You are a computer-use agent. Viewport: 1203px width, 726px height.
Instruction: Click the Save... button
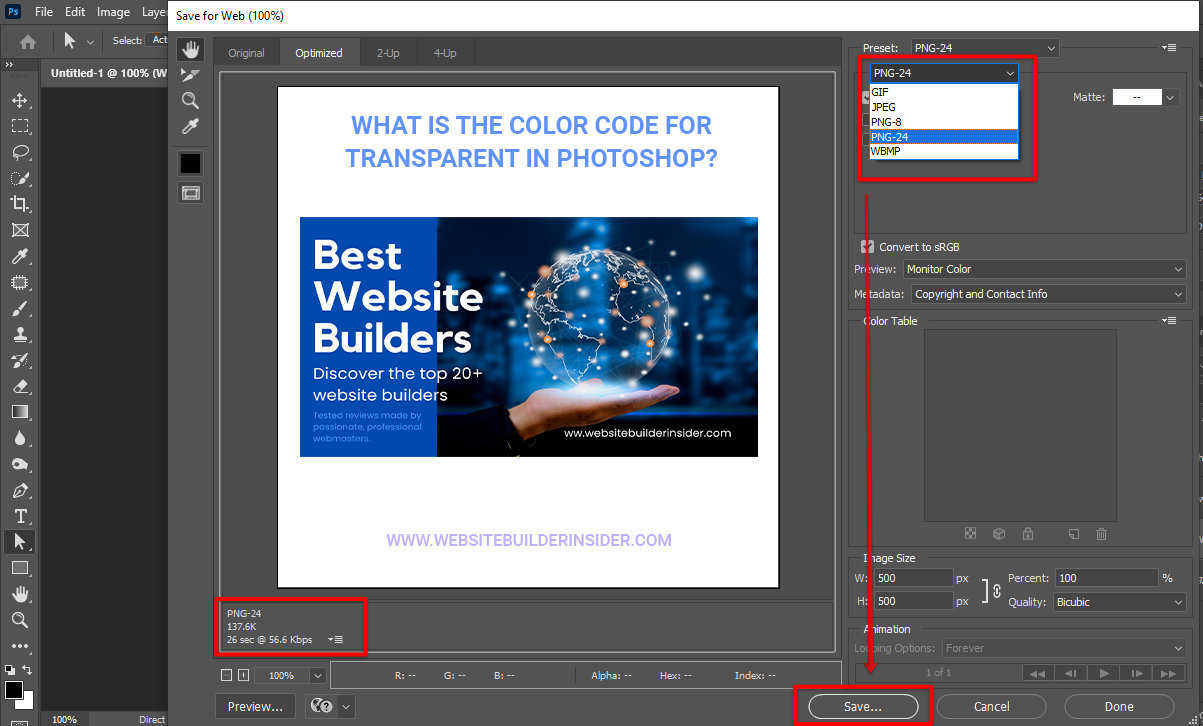click(862, 707)
